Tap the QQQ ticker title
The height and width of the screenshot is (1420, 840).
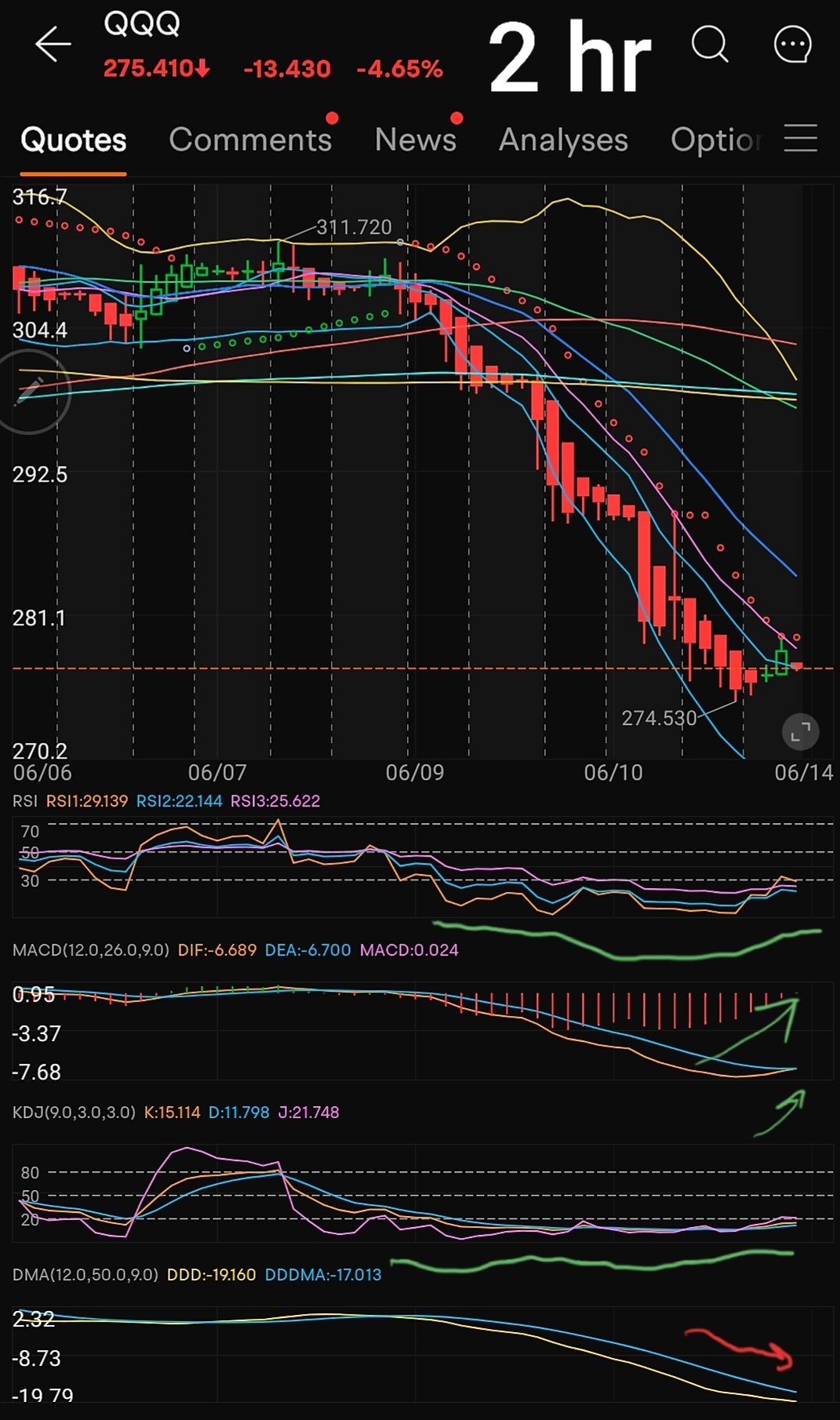(x=142, y=24)
